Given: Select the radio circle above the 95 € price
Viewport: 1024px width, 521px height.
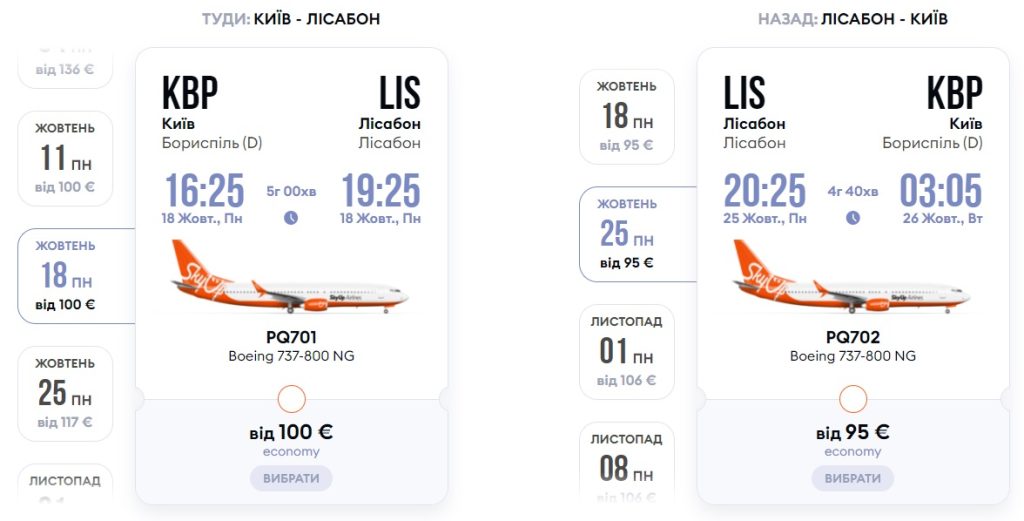Looking at the screenshot, I should pyautogui.click(x=853, y=400).
